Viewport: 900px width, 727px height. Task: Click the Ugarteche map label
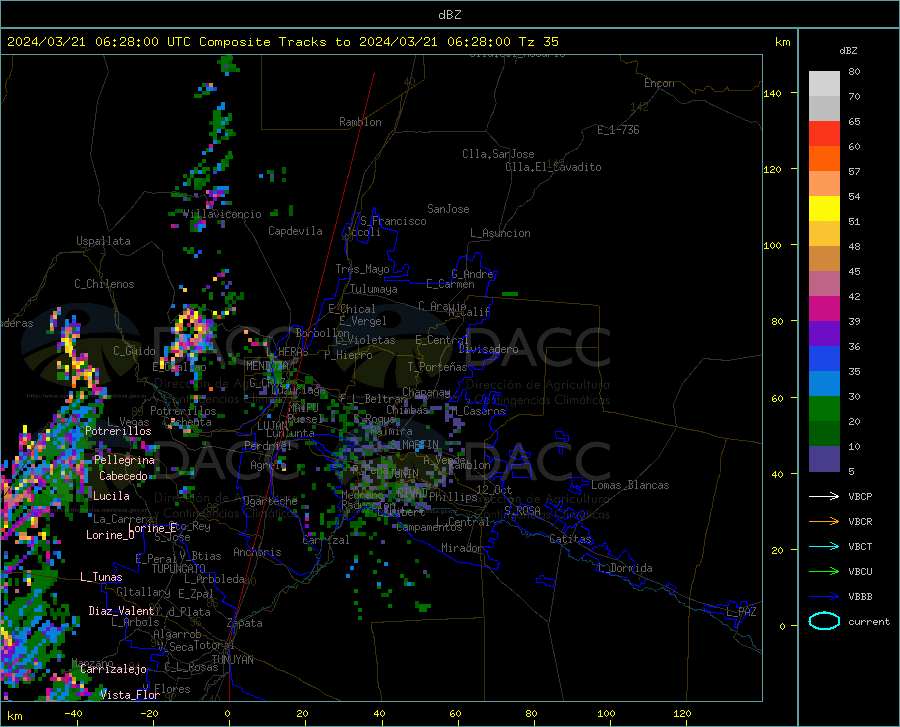270,501
